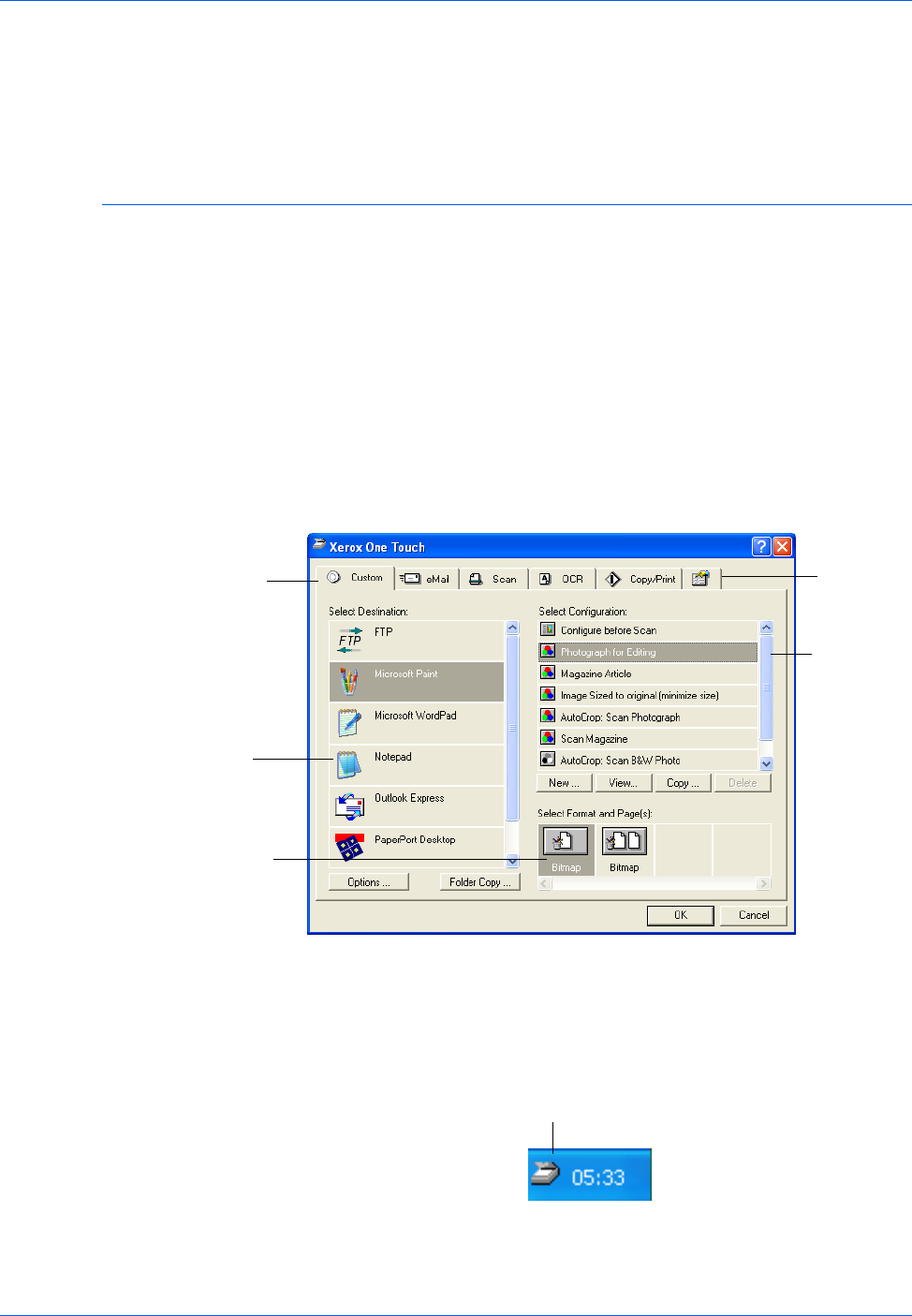Screen dimensions: 912x1316
Task: Click the Image Sized to original icon
Action: point(548,694)
